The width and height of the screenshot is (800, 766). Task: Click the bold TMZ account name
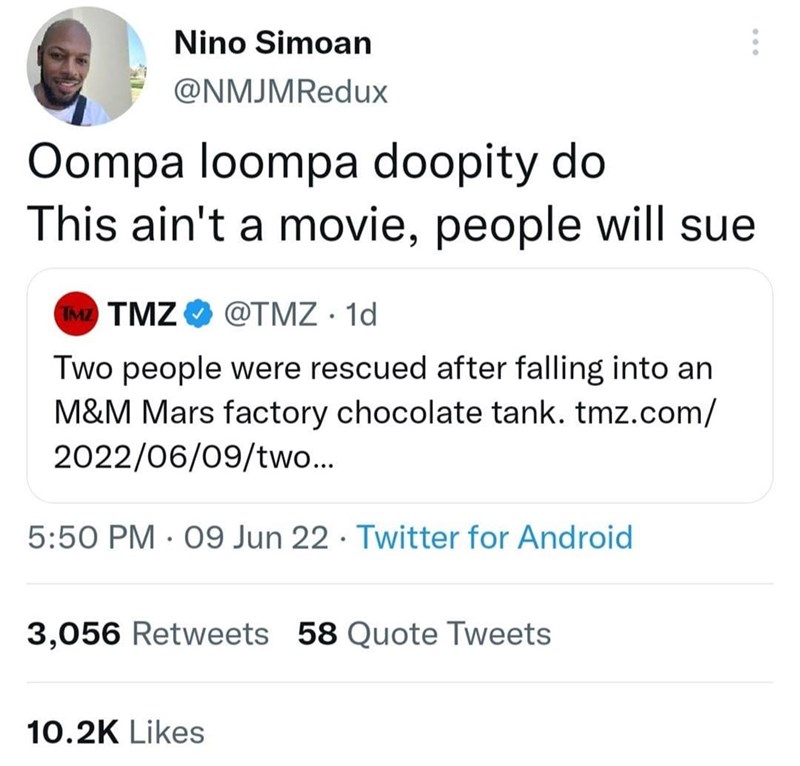[143, 315]
